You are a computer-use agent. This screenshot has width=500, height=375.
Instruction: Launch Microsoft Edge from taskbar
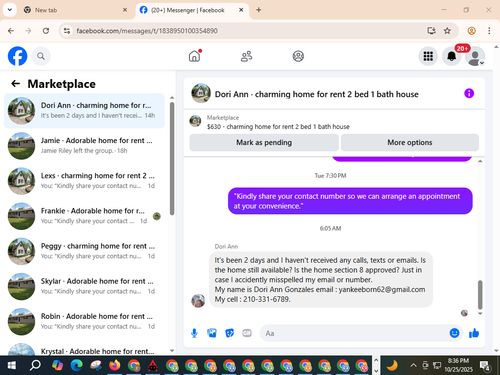tap(76, 366)
